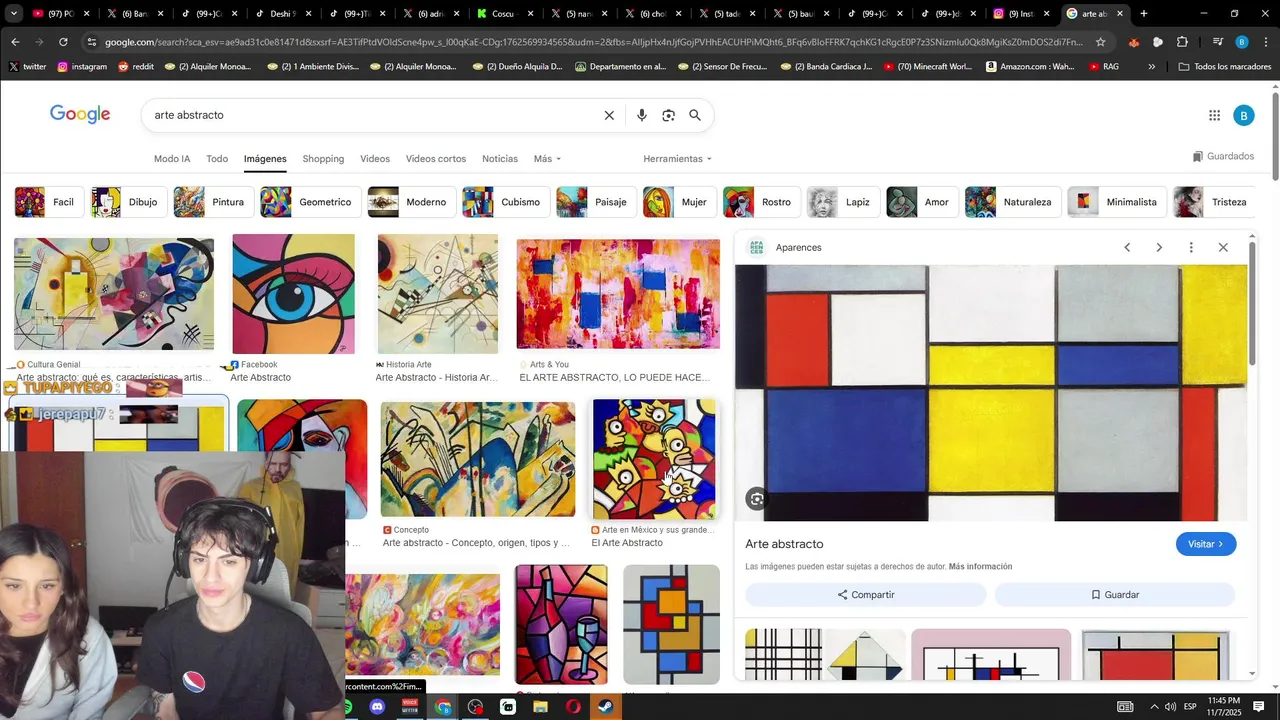Open the Google account avatar 'B'
1280x720 pixels.
click(x=1243, y=115)
